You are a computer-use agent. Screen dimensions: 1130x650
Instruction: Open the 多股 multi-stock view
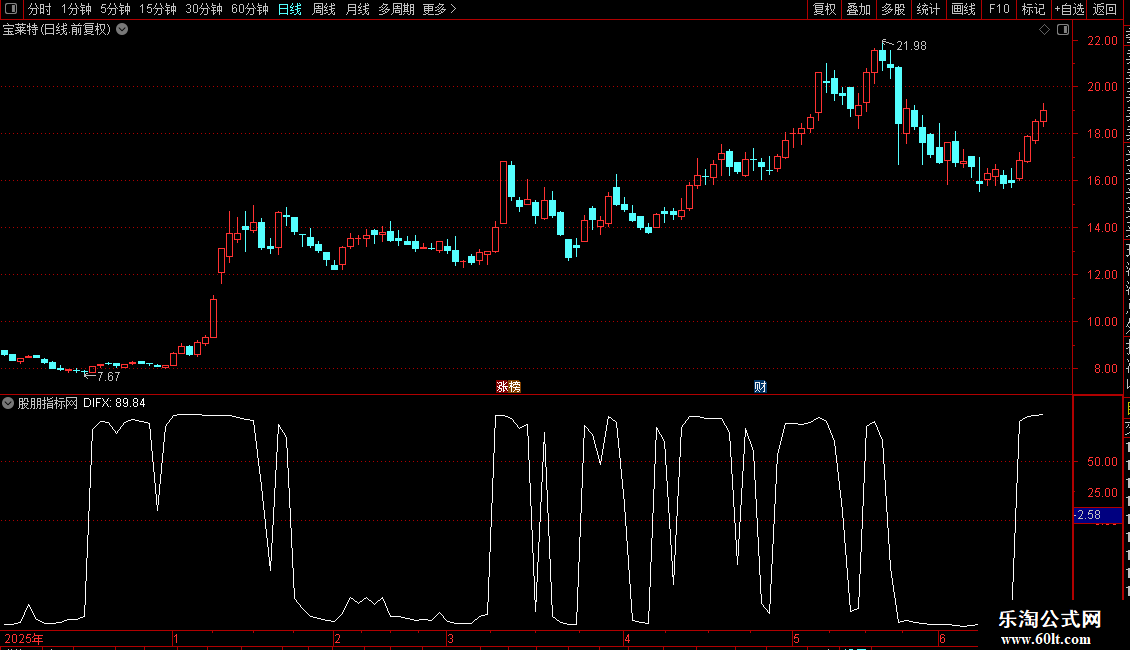[893, 9]
